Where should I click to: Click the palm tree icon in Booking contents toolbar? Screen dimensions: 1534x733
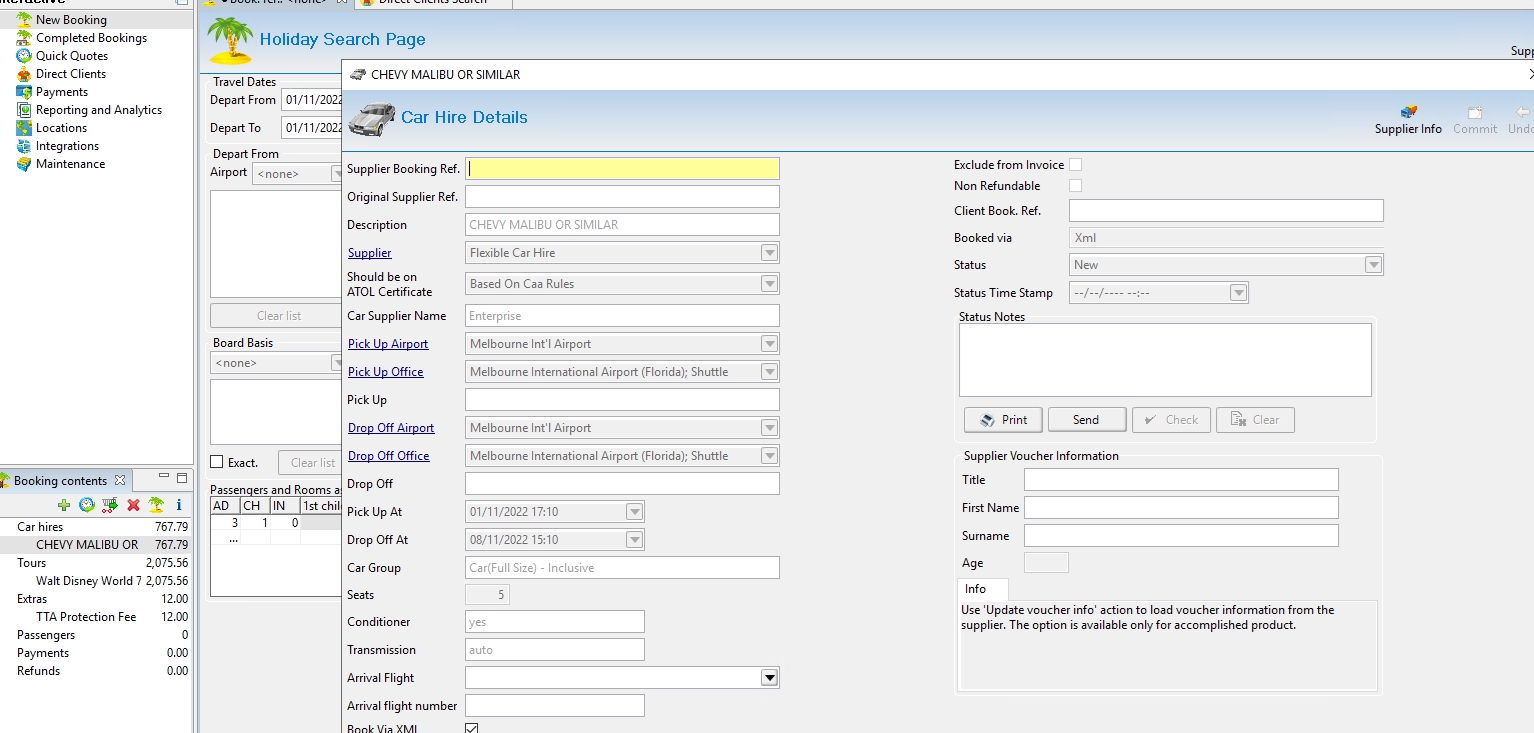click(x=156, y=505)
